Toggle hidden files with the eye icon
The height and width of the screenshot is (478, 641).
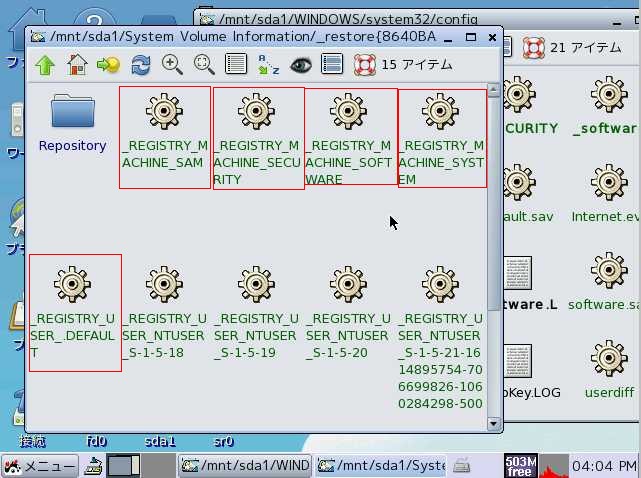tap(300, 65)
